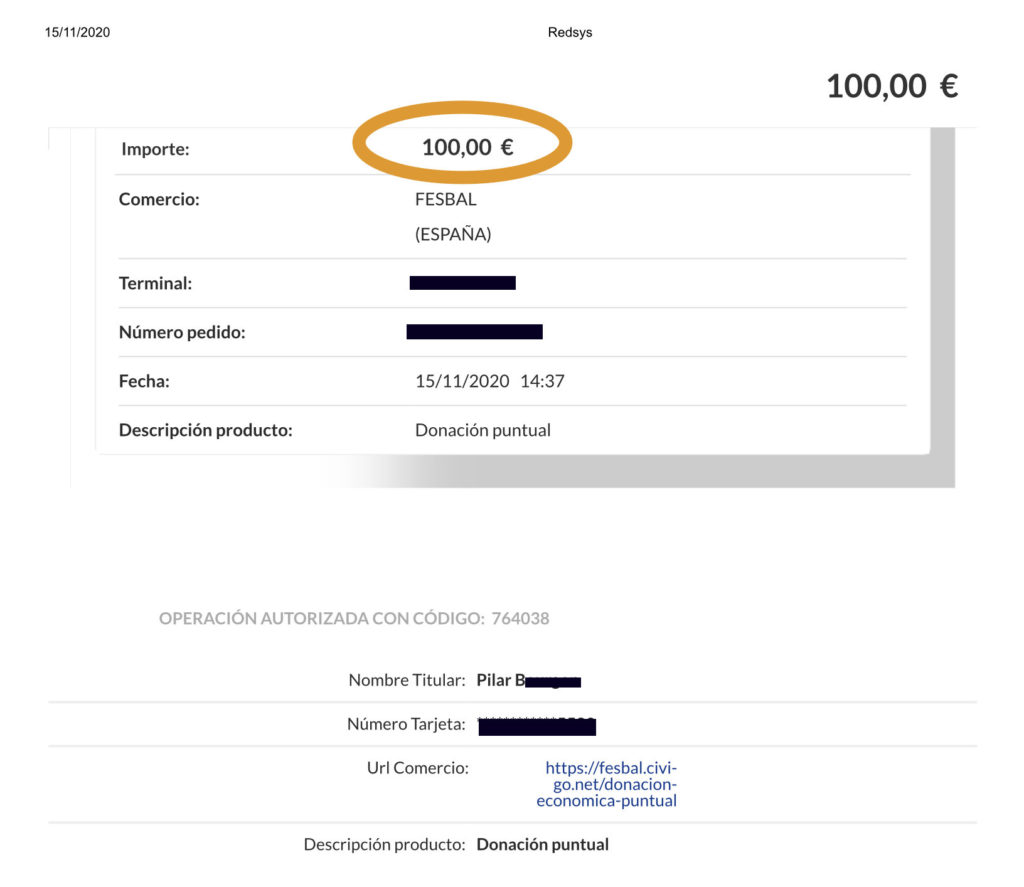Click the Fecha value 15/11/2020 14:37
The image size is (1024, 887).
point(489,381)
